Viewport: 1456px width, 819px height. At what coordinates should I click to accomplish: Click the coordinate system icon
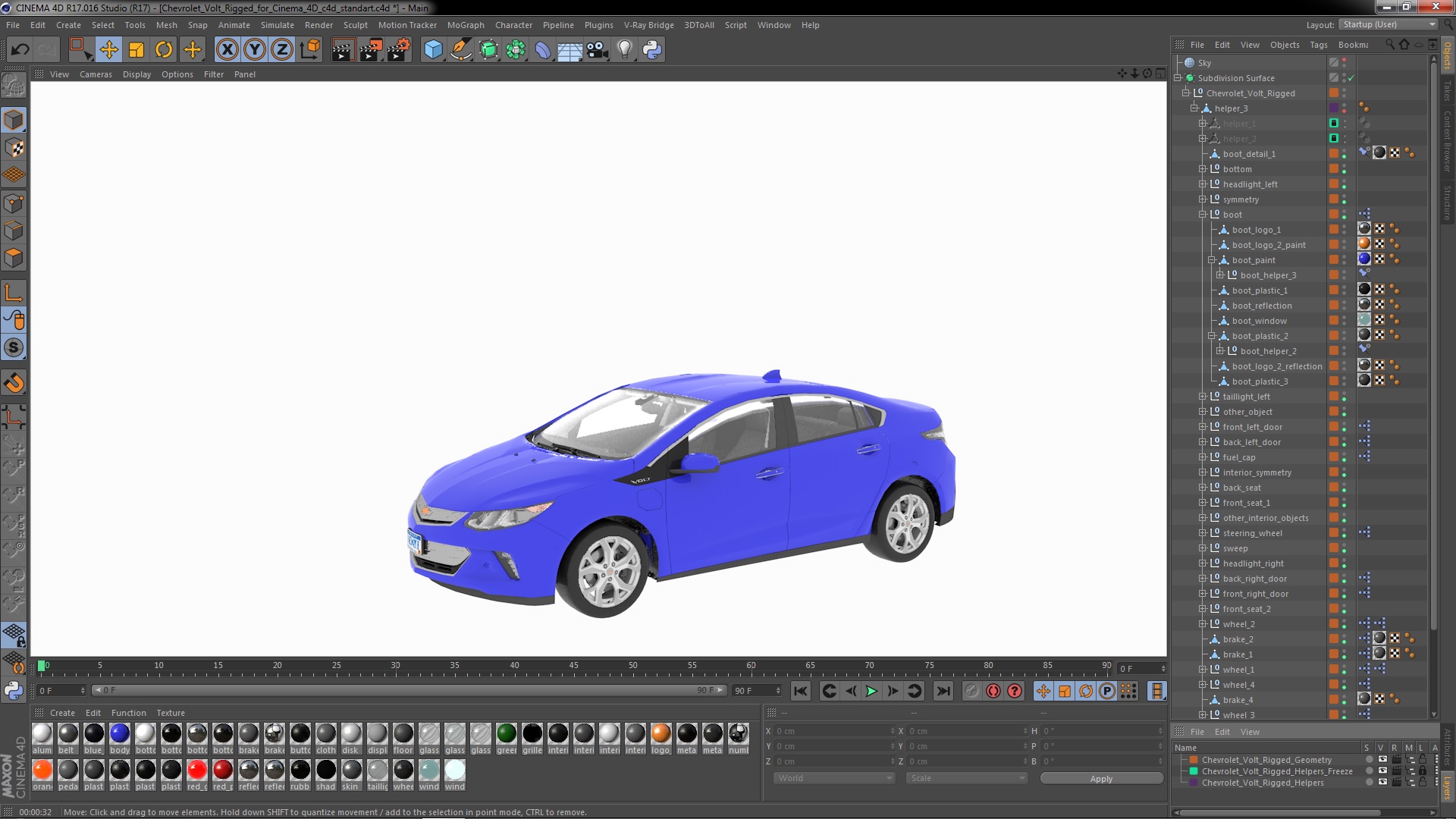[309, 50]
